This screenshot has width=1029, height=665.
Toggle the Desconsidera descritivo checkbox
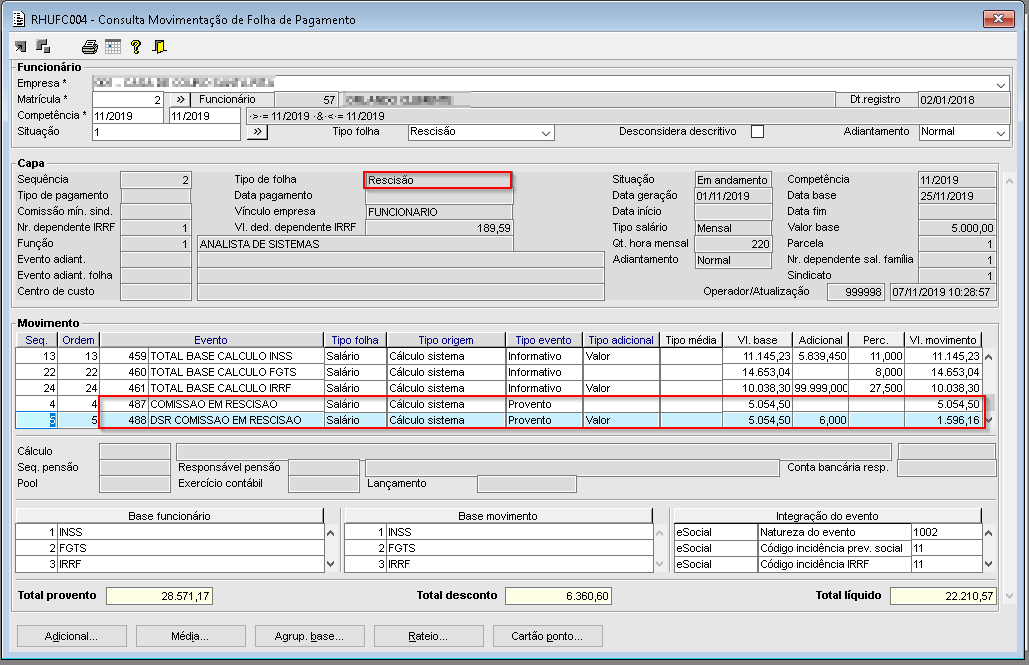pos(757,132)
